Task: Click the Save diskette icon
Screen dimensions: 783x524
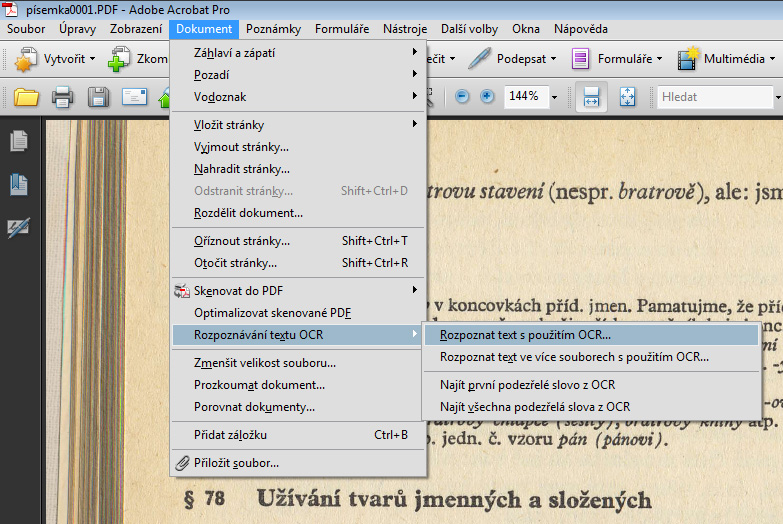Action: click(x=98, y=97)
